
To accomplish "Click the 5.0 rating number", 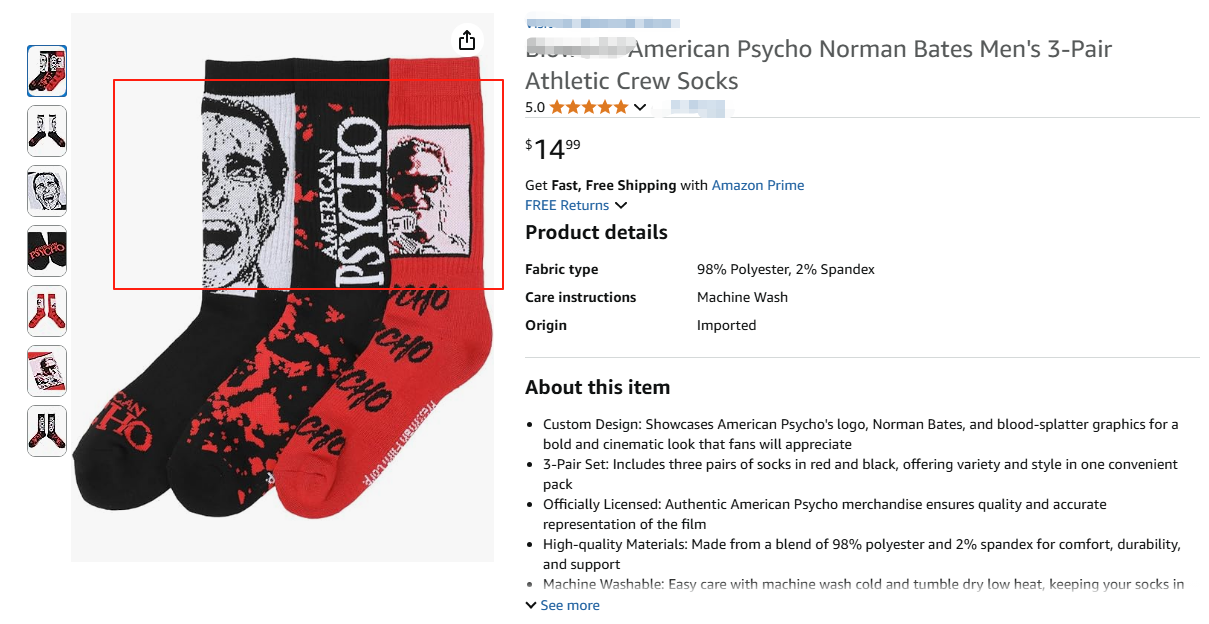I will [x=535, y=107].
